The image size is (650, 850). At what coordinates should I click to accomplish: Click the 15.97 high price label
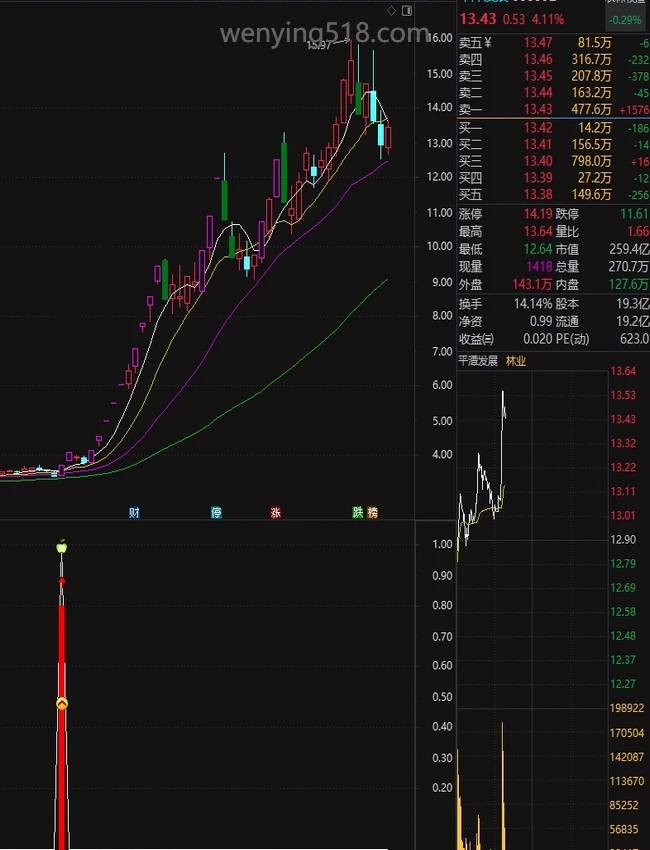[x=319, y=44]
